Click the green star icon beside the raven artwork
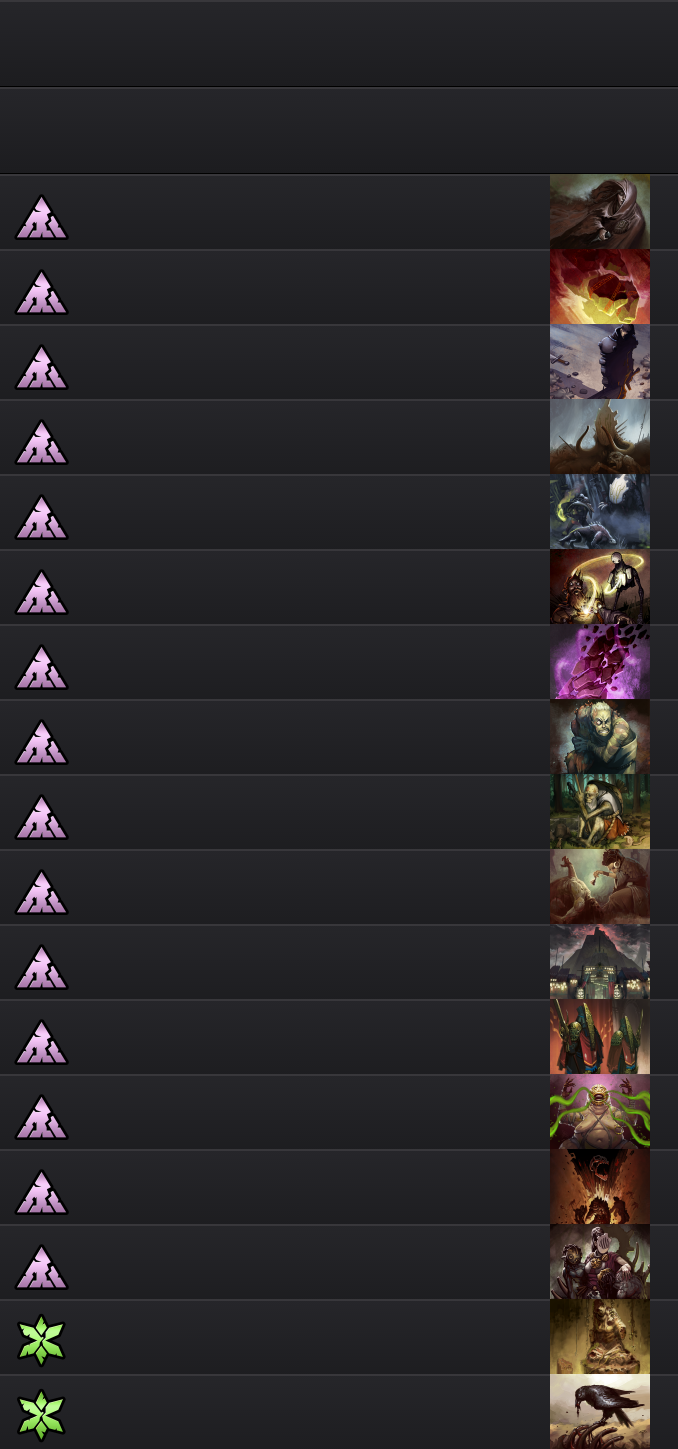The height and width of the screenshot is (1449, 678). [x=41, y=1417]
